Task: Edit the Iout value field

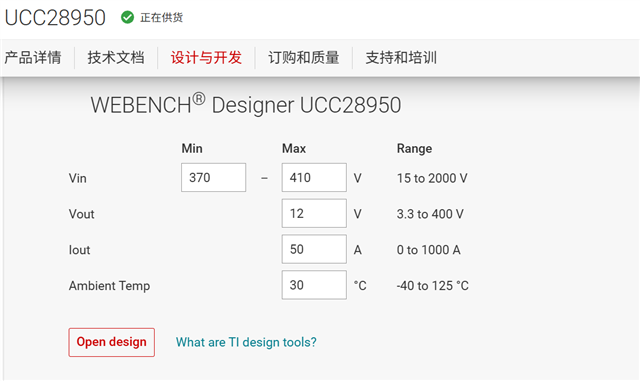Action: pos(314,249)
